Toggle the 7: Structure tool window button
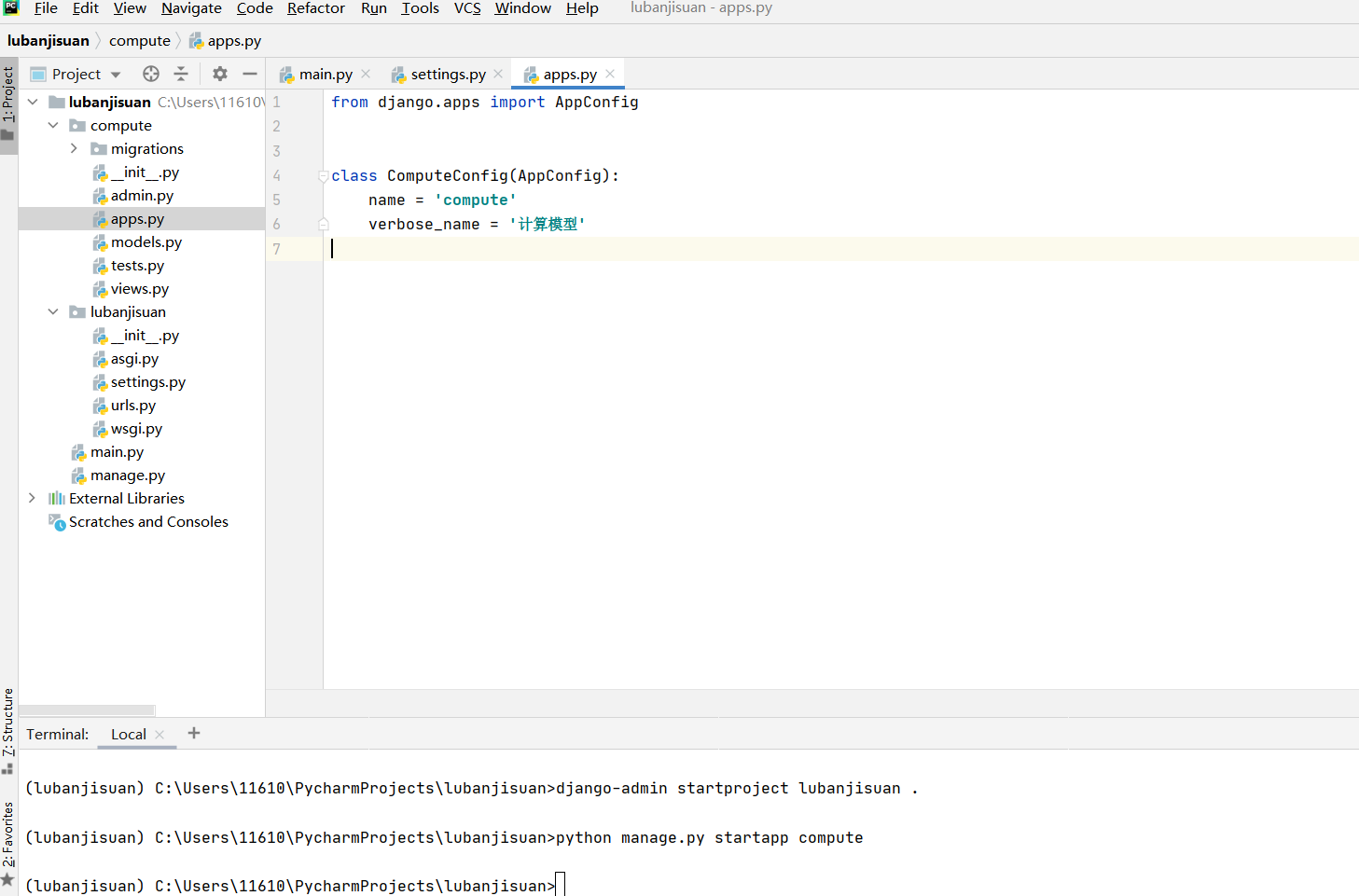 tap(8, 730)
